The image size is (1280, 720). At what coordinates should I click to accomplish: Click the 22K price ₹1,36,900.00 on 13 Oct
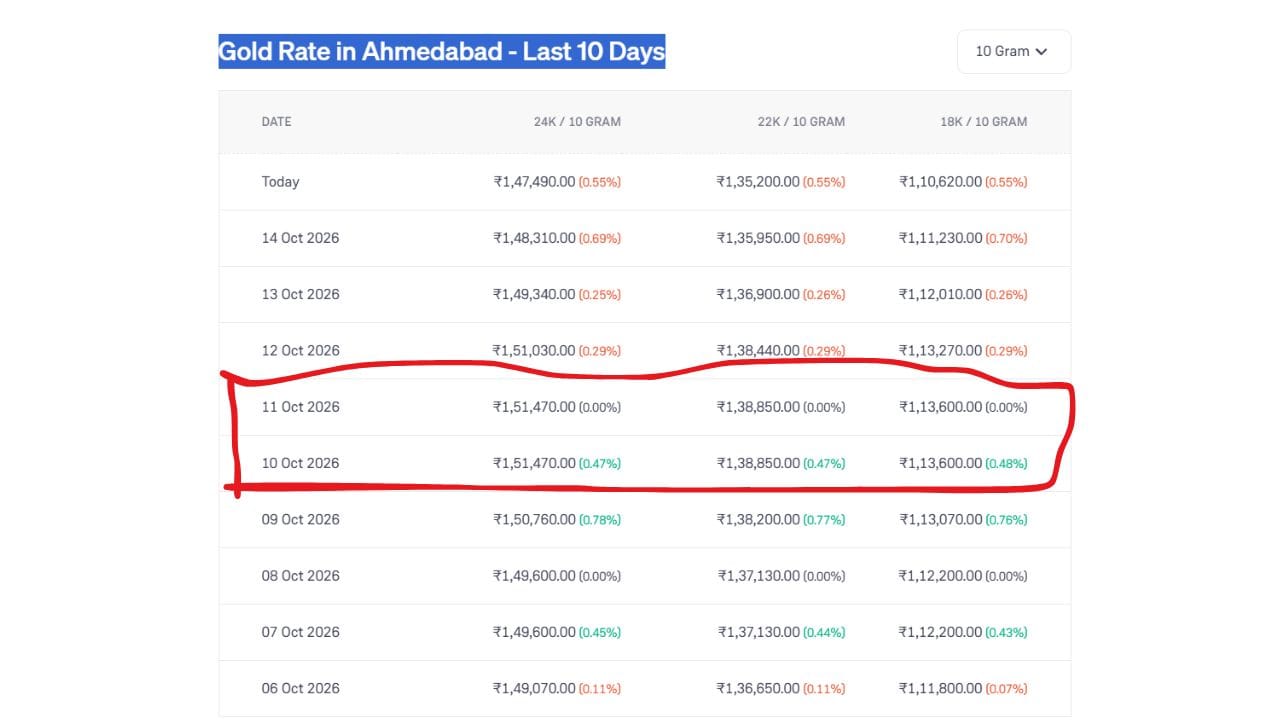[x=758, y=294]
